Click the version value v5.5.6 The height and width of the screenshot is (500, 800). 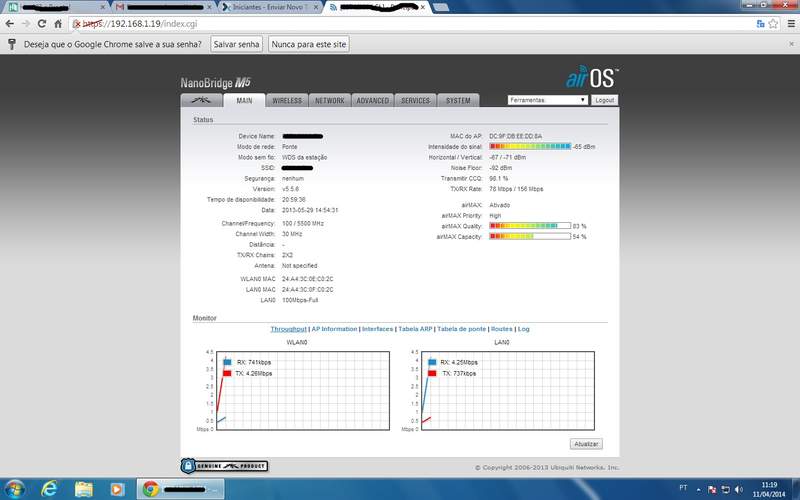(290, 189)
